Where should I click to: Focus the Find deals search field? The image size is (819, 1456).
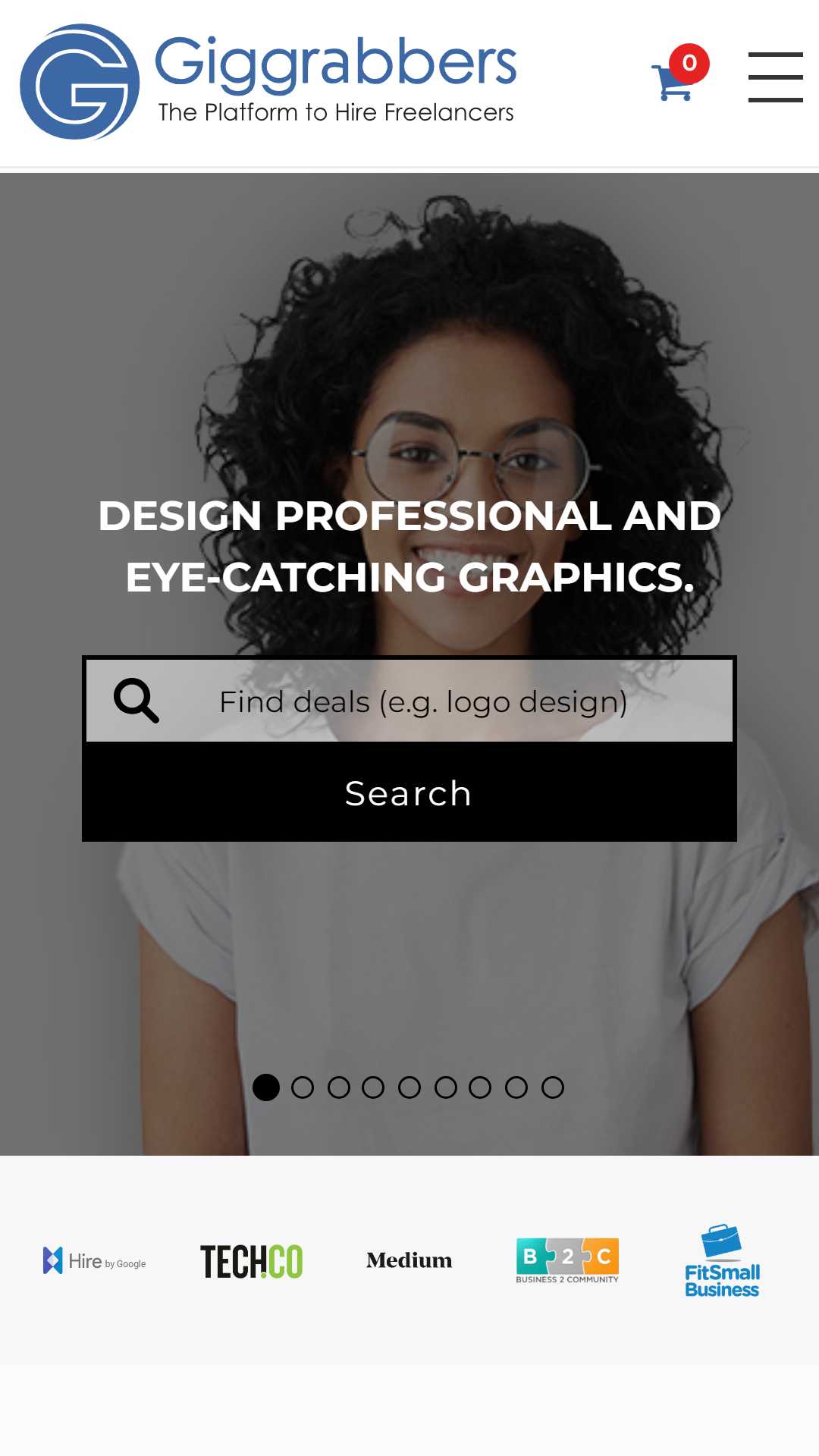[409, 701]
